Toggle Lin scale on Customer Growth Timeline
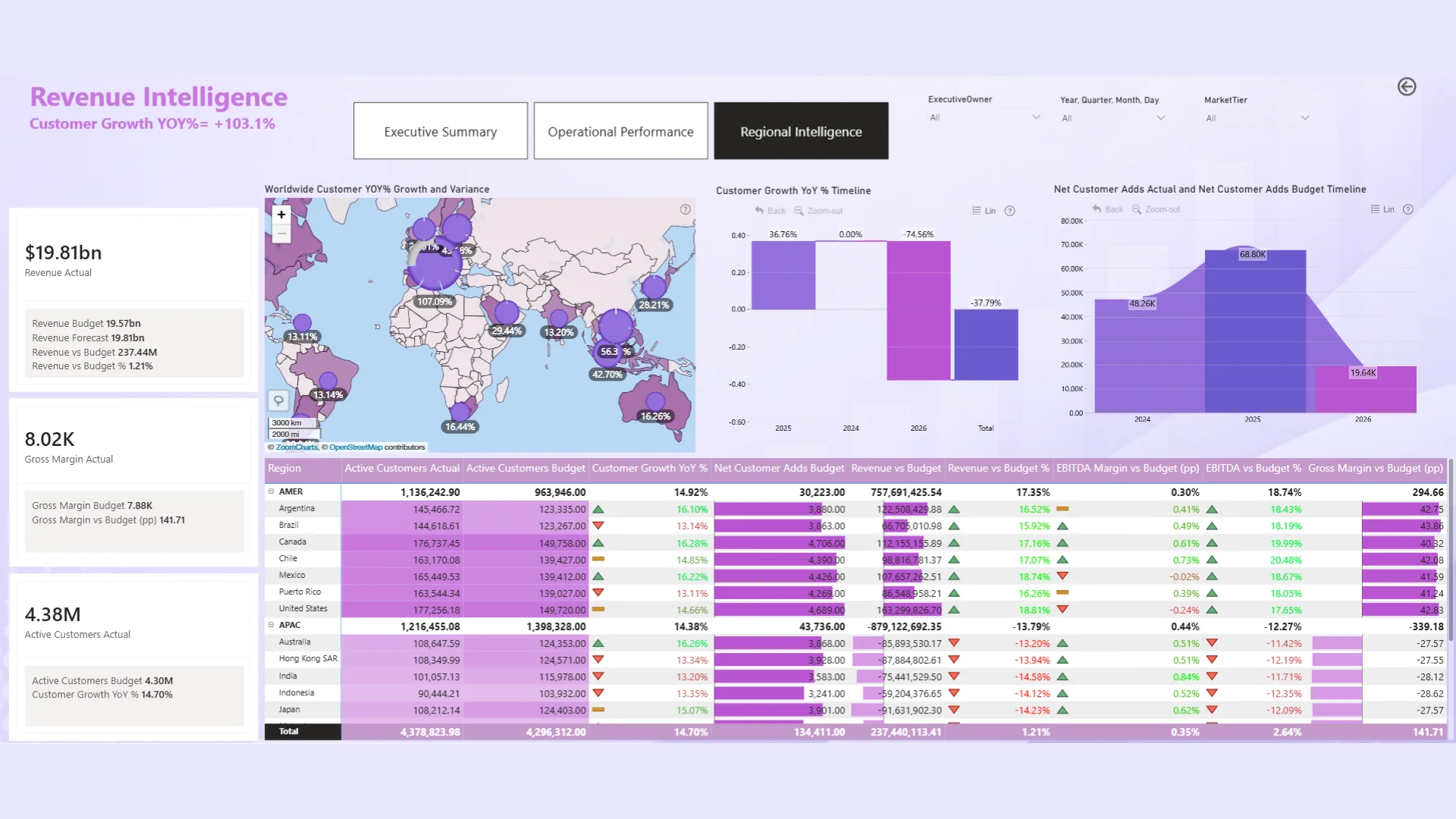 click(x=984, y=211)
